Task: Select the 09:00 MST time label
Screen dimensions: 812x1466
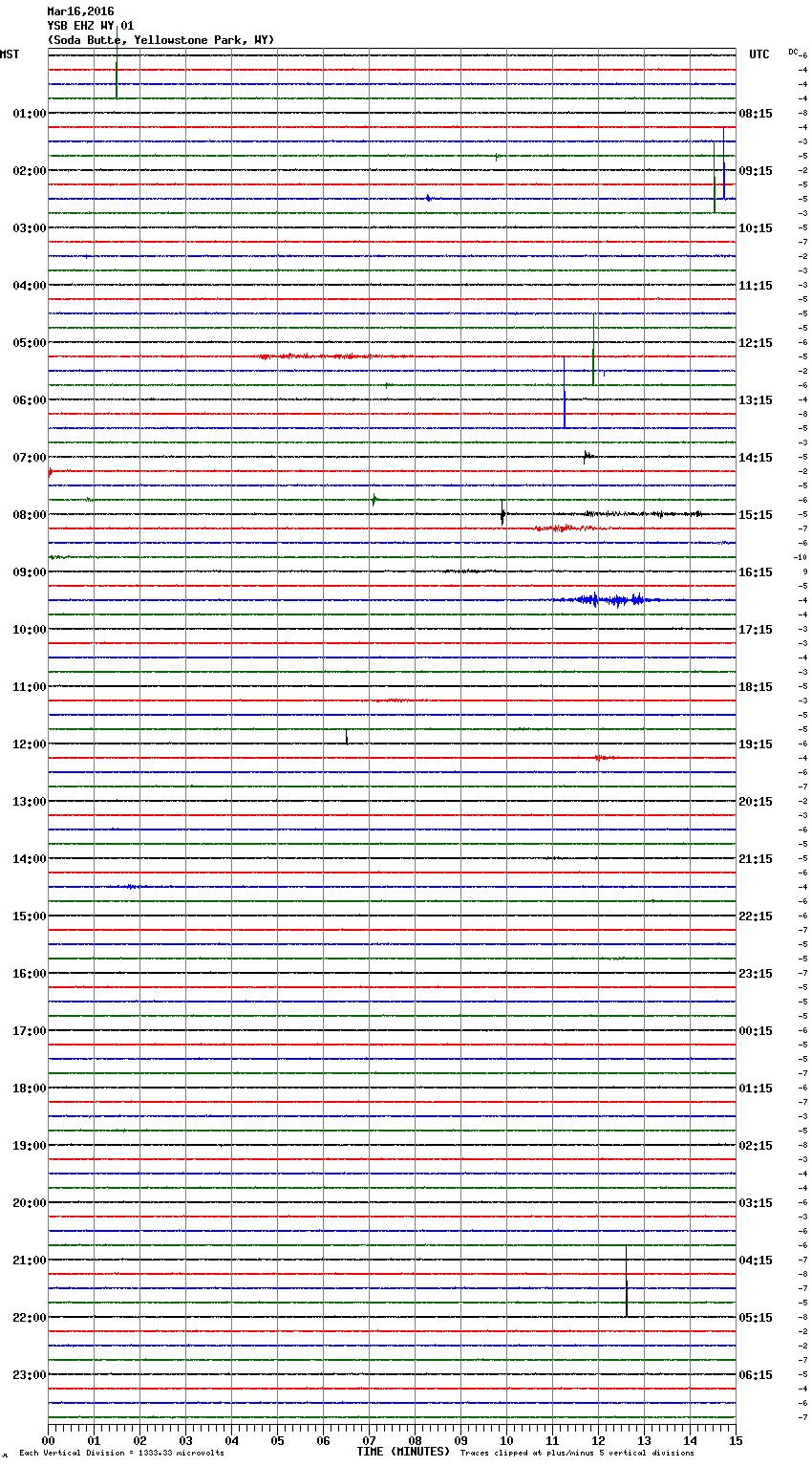Action: pyautogui.click(x=30, y=572)
